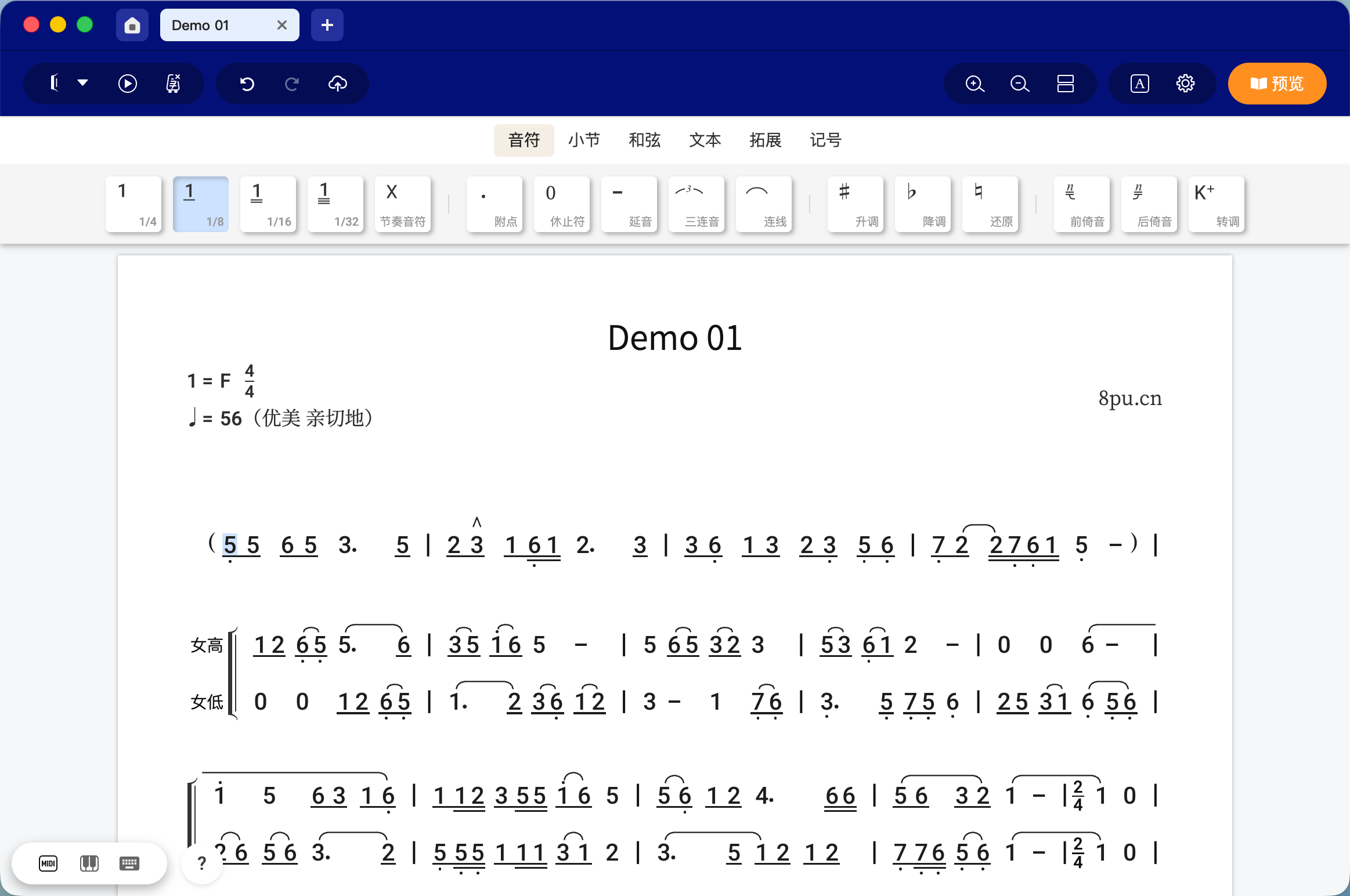Upload score to cloud
This screenshot has width=1350, height=896.
click(338, 84)
